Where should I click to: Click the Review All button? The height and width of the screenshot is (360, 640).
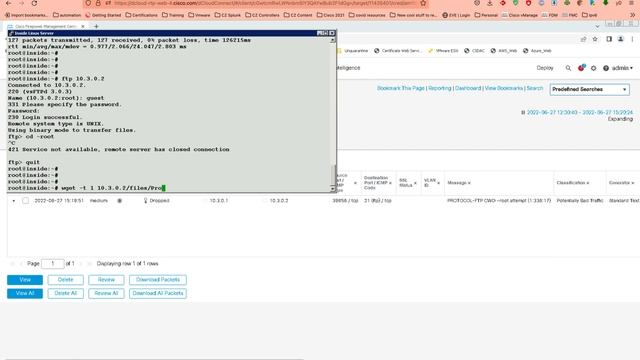coord(106,293)
